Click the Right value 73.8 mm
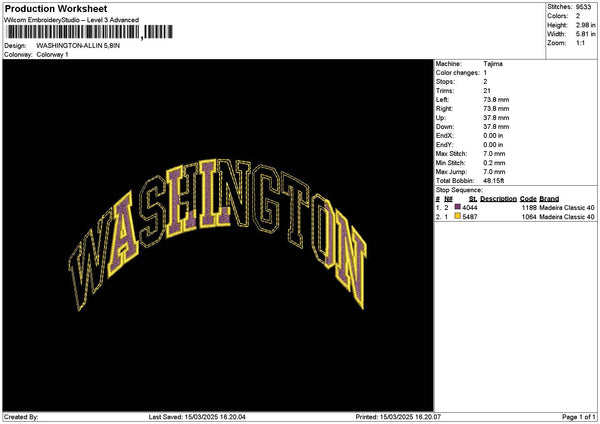 pyautogui.click(x=496, y=109)
